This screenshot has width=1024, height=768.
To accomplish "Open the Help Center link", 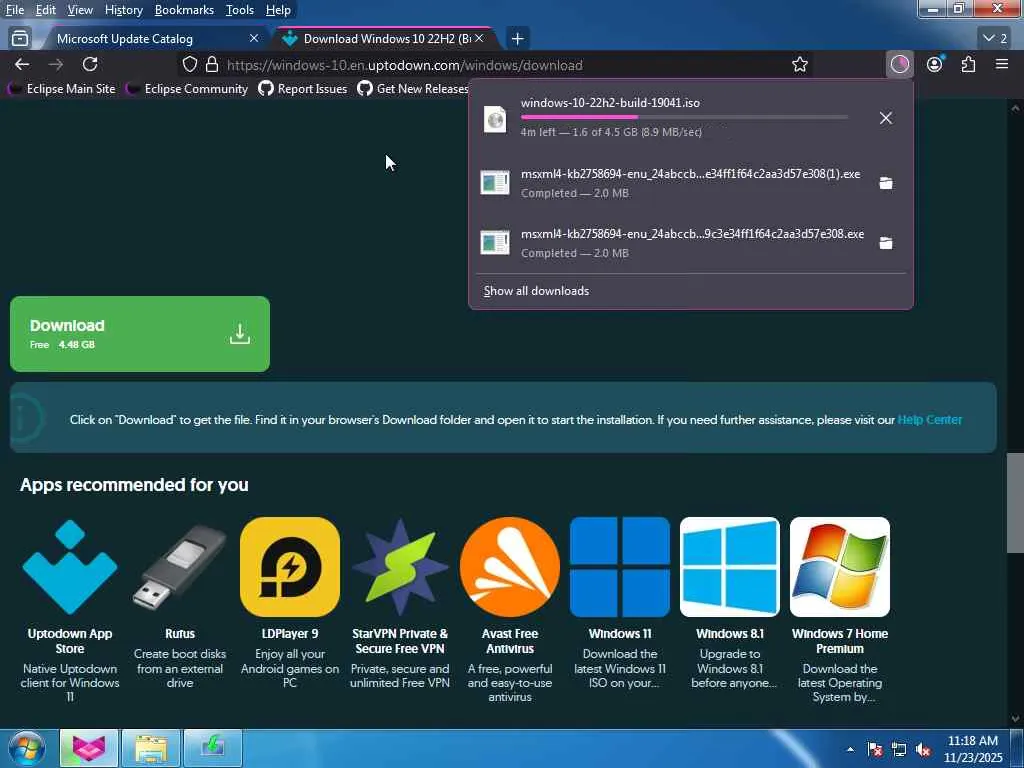I will [x=930, y=419].
